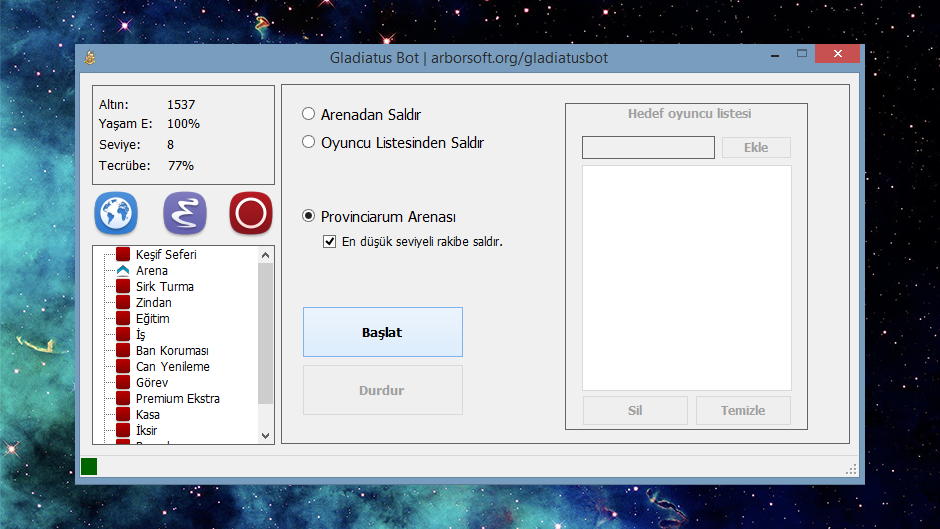The image size is (940, 529).
Task: Click the green status square in status bar
Action: pos(89,466)
